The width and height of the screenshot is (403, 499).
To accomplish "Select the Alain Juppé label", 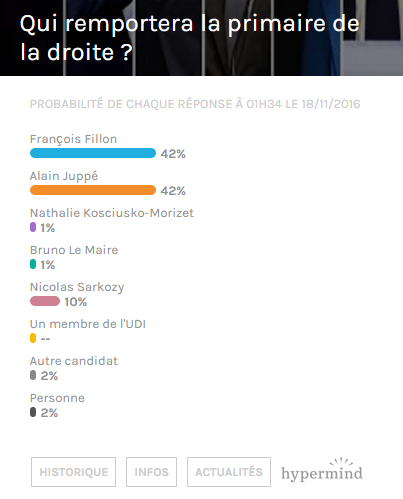I will tap(64, 176).
